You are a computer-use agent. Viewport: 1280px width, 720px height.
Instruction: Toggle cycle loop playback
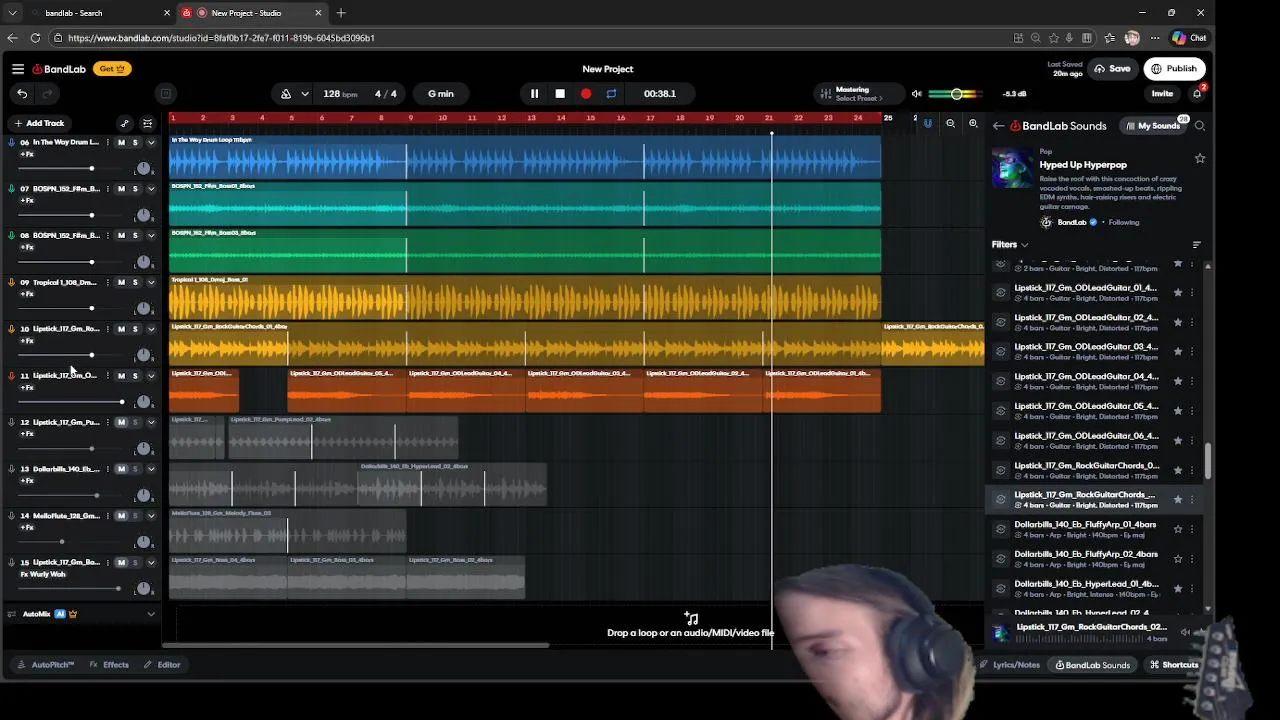(x=611, y=94)
